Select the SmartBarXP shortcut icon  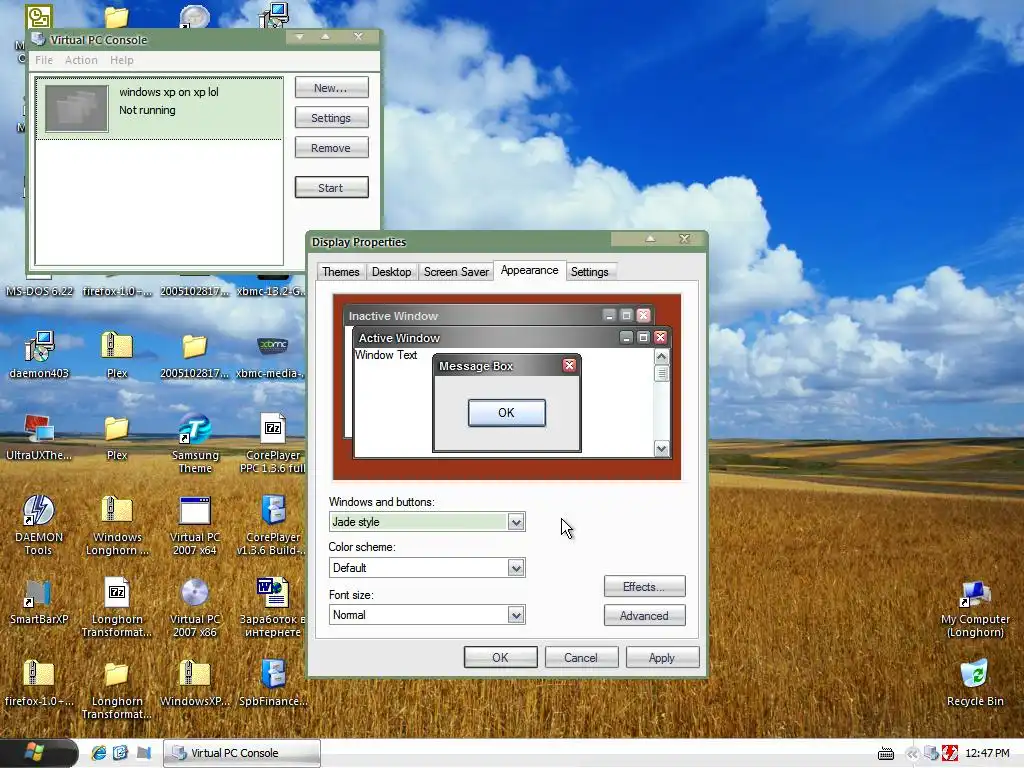coord(39,592)
